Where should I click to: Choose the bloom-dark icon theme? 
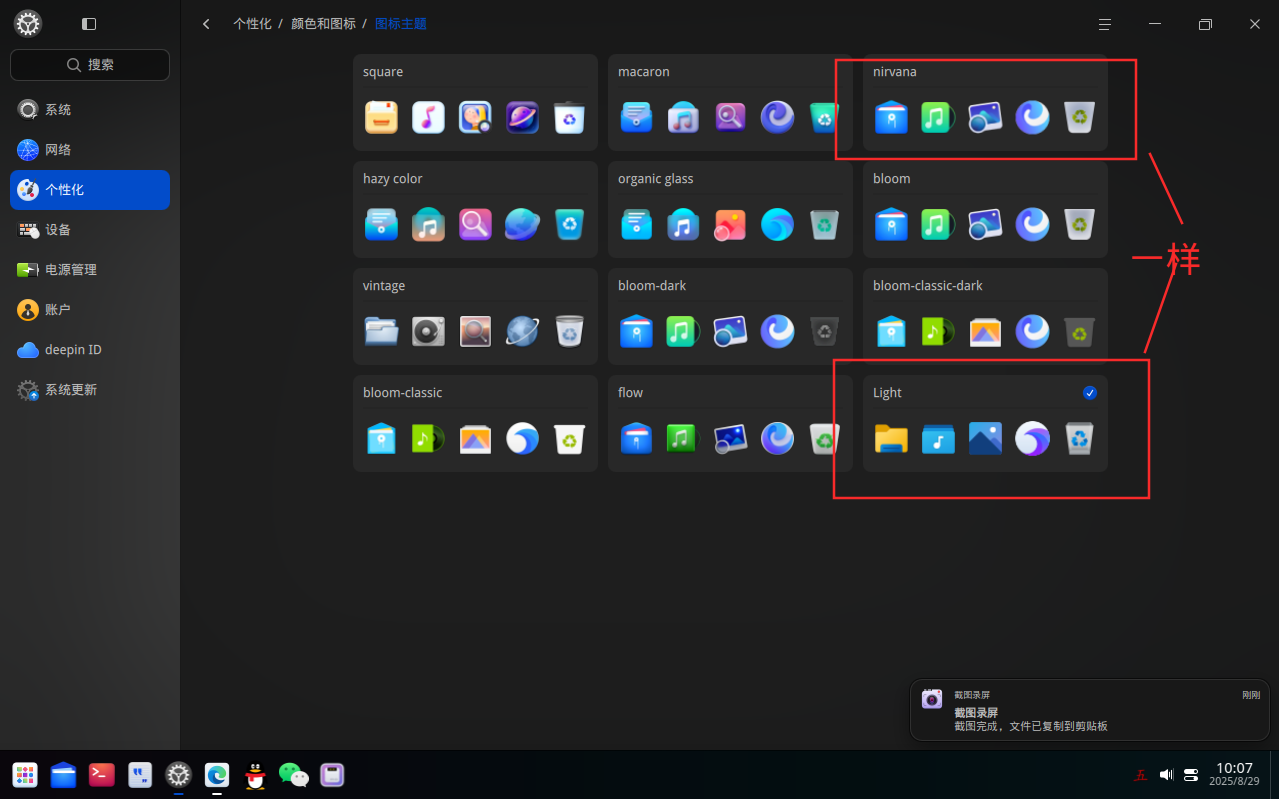tap(730, 316)
